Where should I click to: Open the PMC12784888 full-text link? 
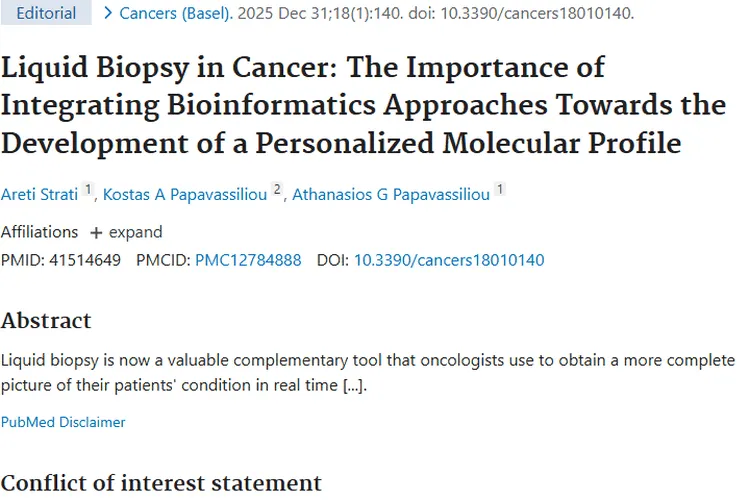click(248, 260)
